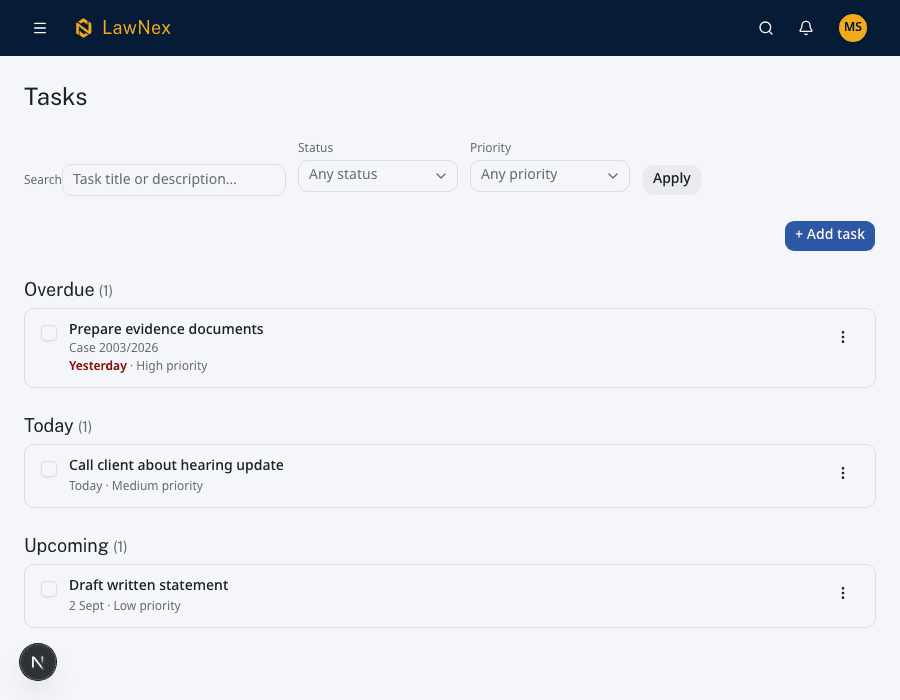Click Call client about hearing update title

pyautogui.click(x=176, y=465)
